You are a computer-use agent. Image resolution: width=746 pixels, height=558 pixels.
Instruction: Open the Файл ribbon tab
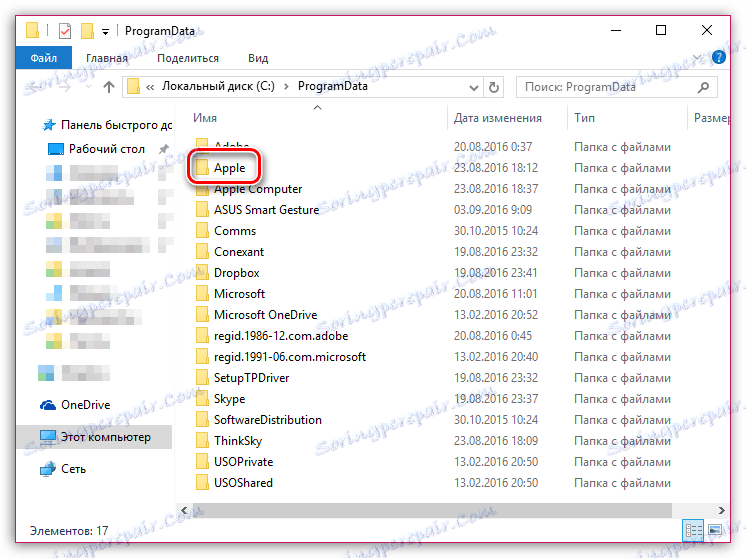click(44, 58)
